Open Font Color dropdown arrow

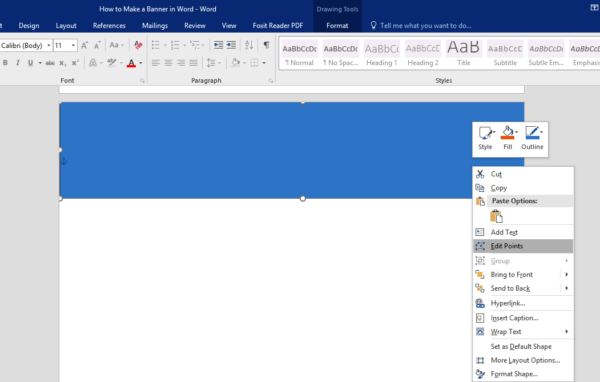coord(141,63)
